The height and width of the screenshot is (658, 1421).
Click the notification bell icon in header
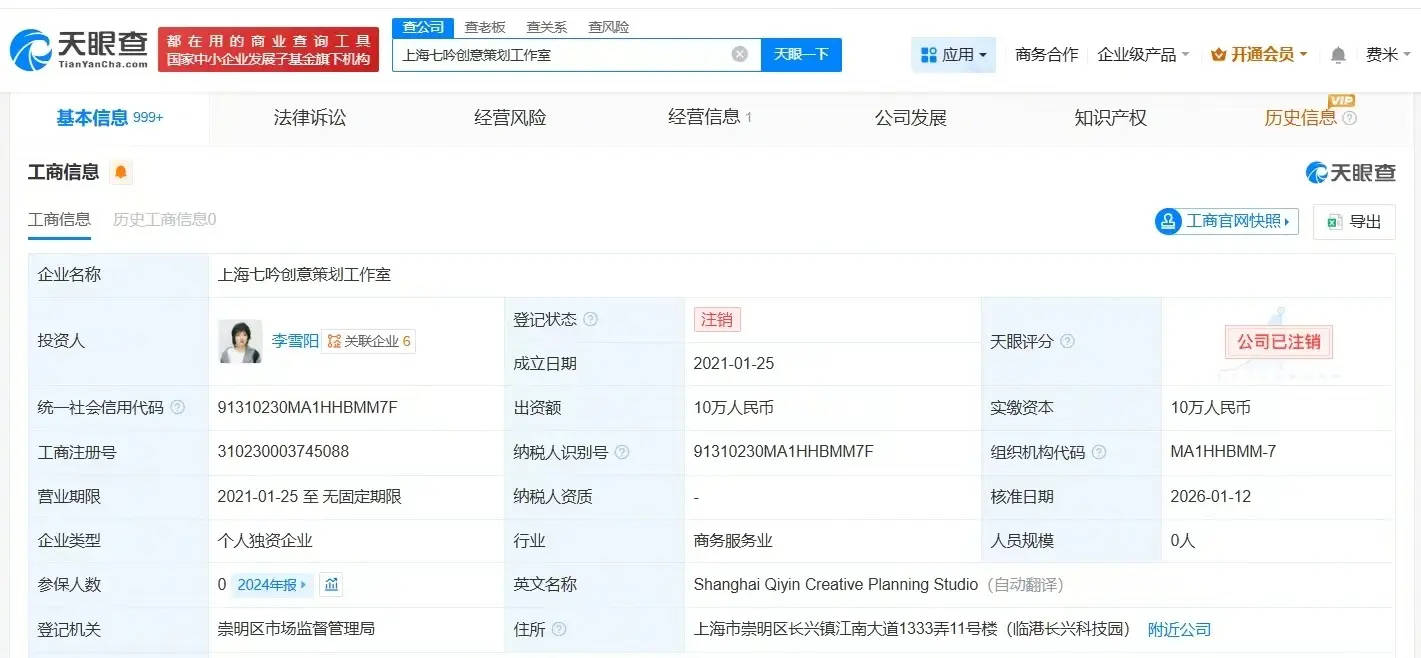point(1338,55)
